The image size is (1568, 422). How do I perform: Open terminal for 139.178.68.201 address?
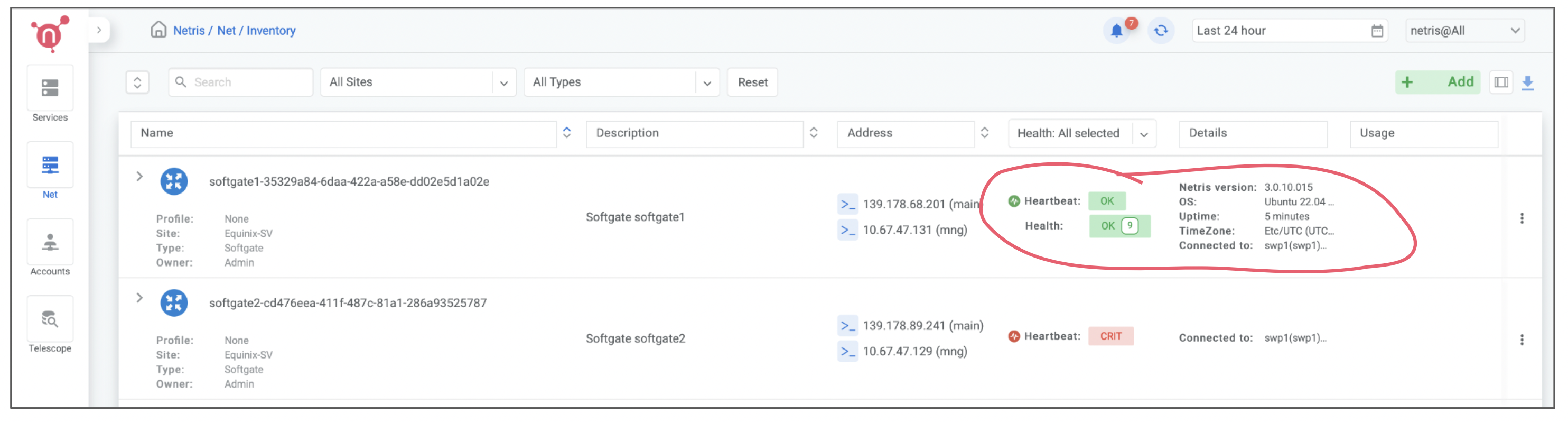(x=847, y=205)
